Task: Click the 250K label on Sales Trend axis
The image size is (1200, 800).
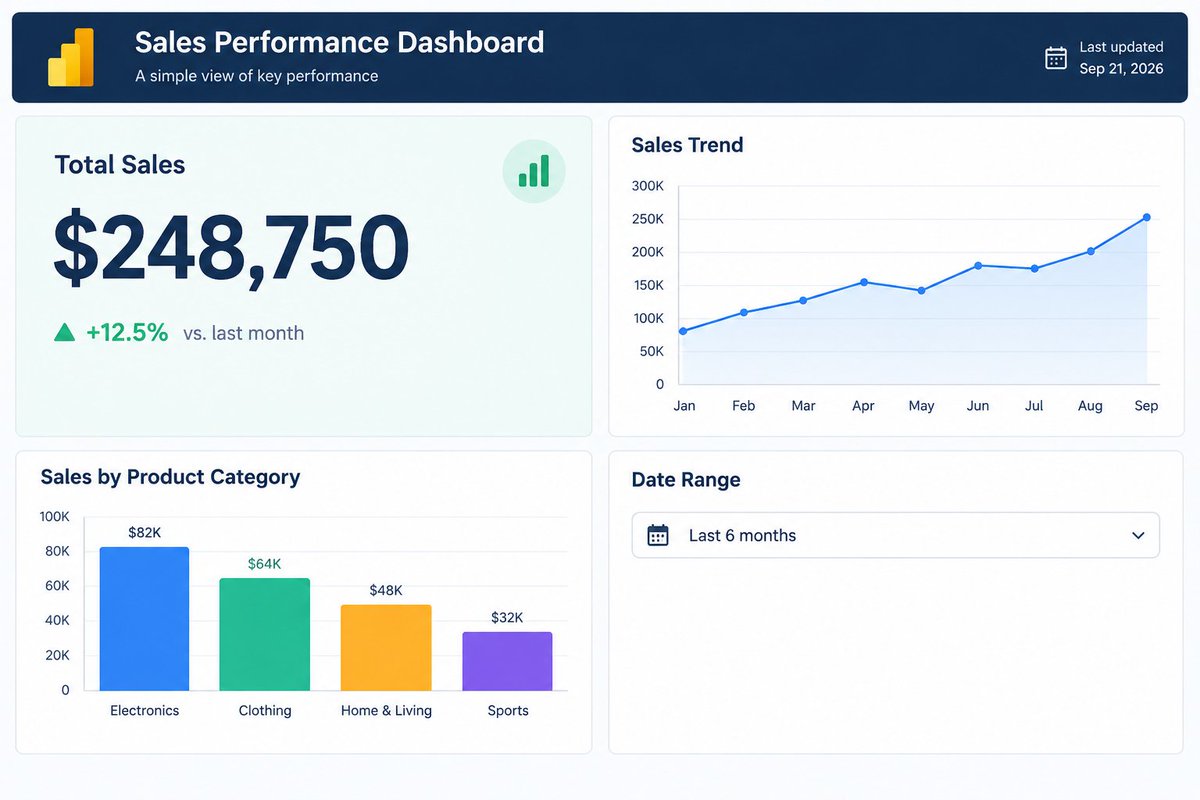Action: tap(648, 219)
